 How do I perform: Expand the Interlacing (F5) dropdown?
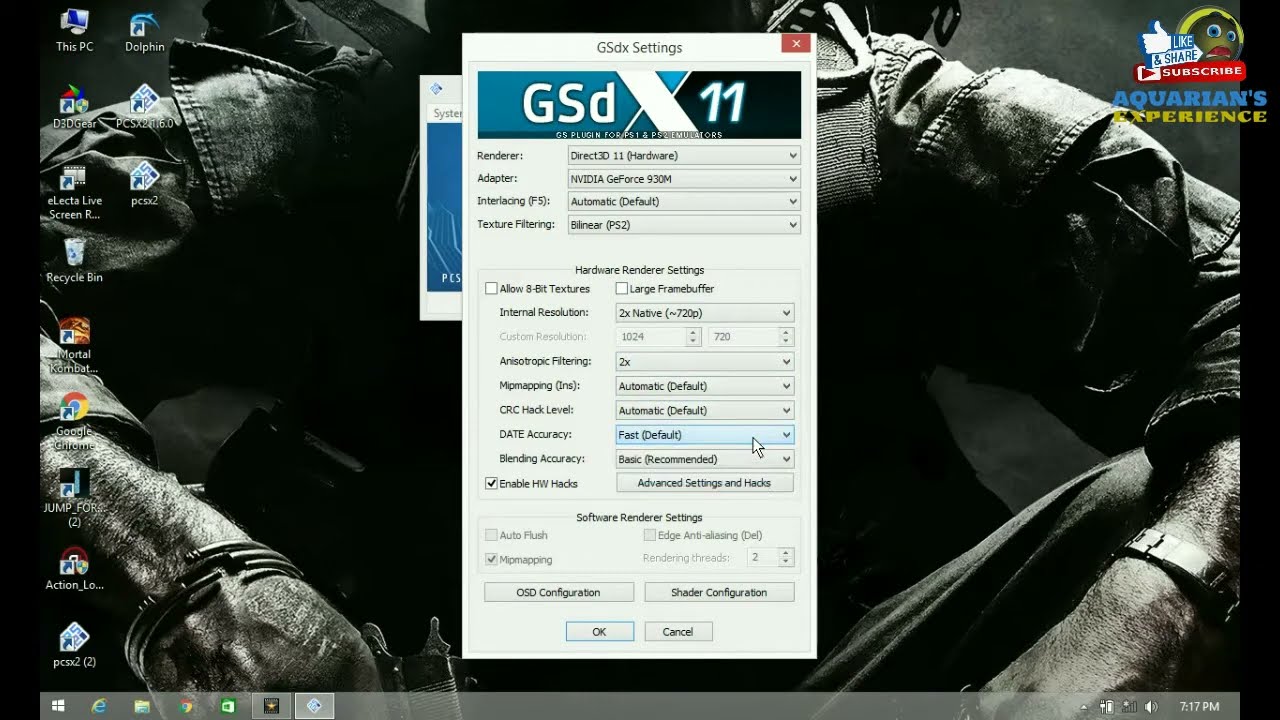tap(684, 202)
